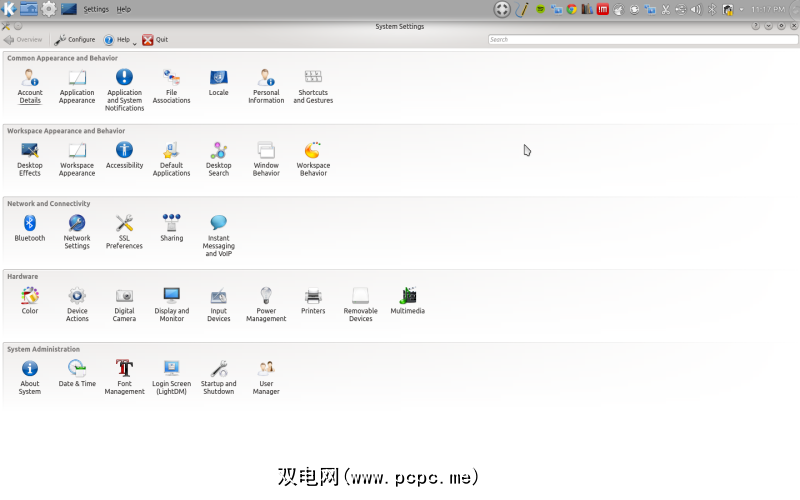Open Application and System Notifications
Screen dimensions: 800x500
click(x=124, y=90)
